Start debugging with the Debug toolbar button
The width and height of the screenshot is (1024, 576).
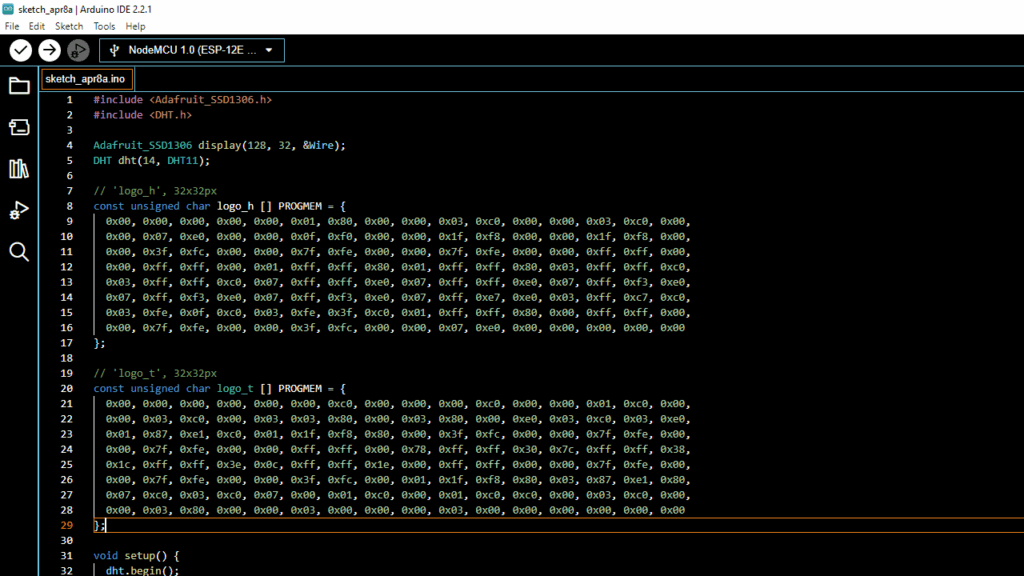[78, 50]
